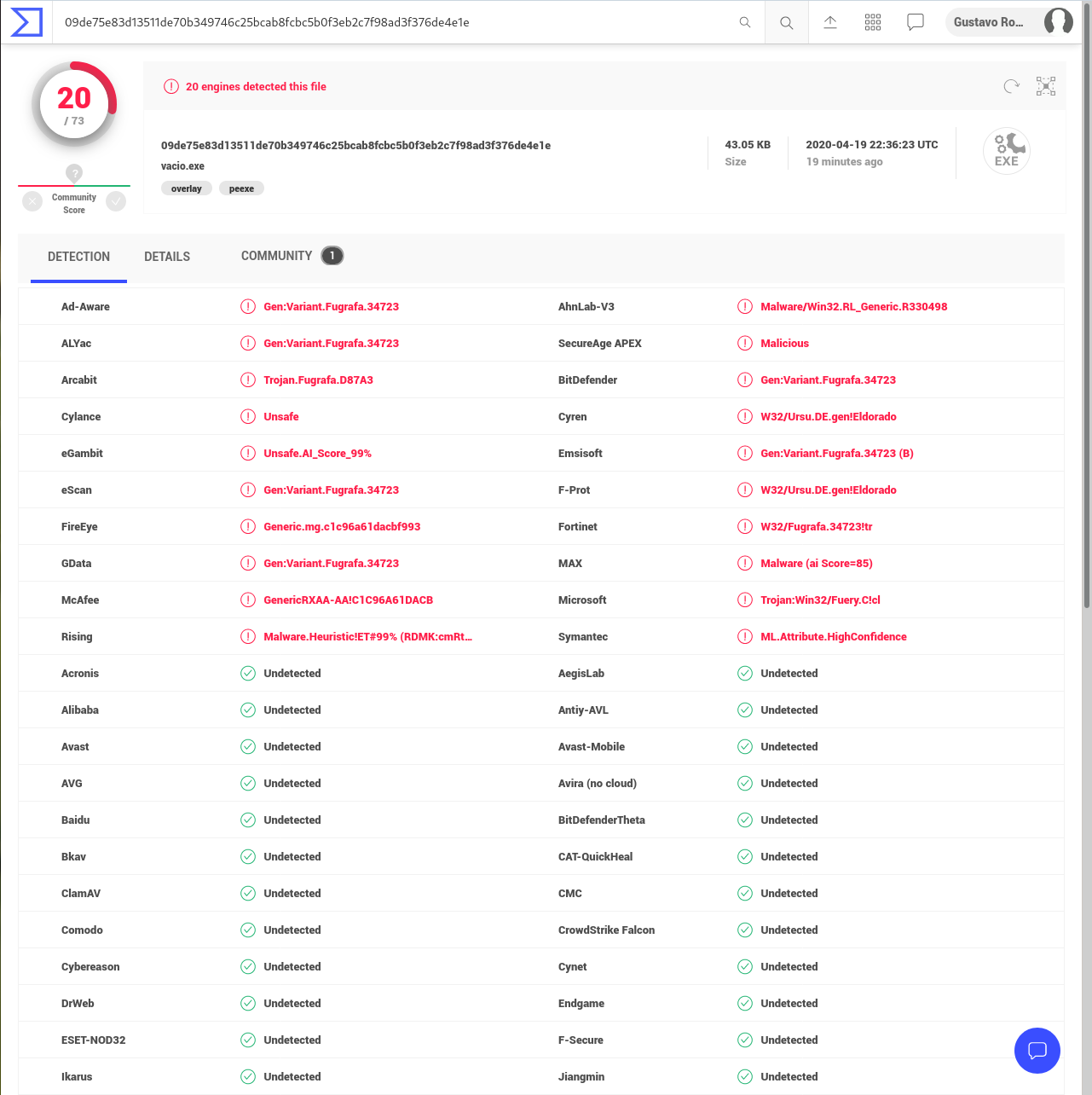Click the 43.05 KB size value
This screenshot has height=1095, width=1092.
click(x=748, y=145)
